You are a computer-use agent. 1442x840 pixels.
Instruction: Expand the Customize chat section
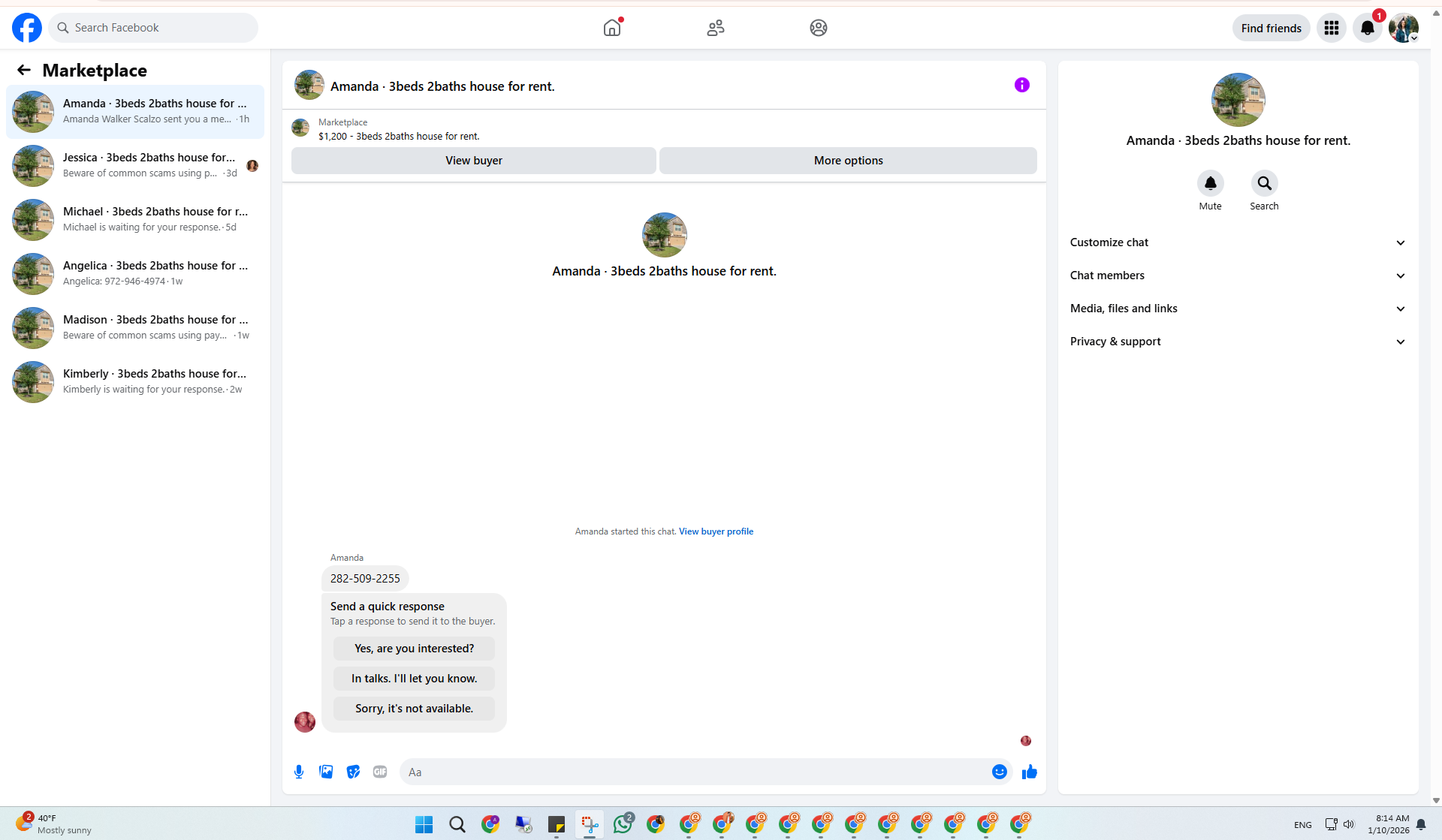click(x=1238, y=242)
